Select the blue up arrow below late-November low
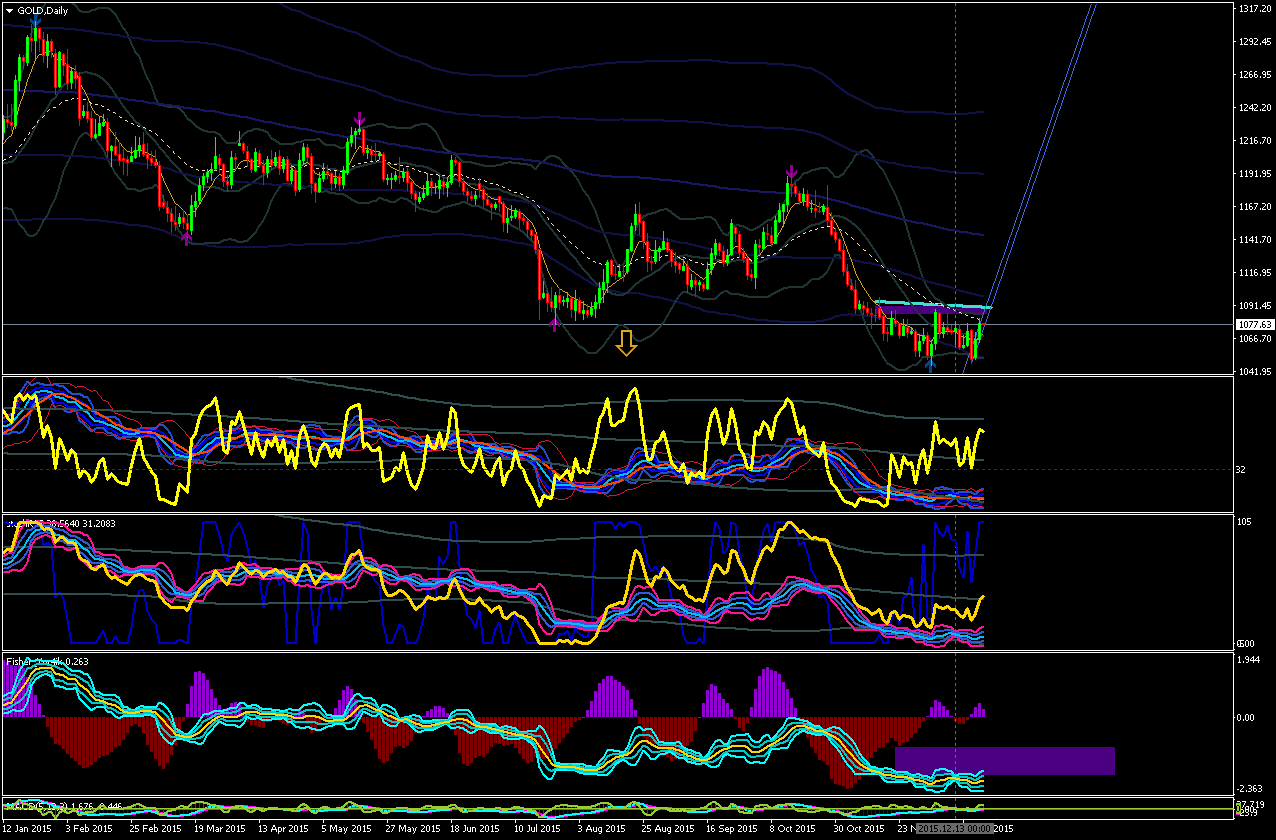1276x840 pixels. coord(931,365)
